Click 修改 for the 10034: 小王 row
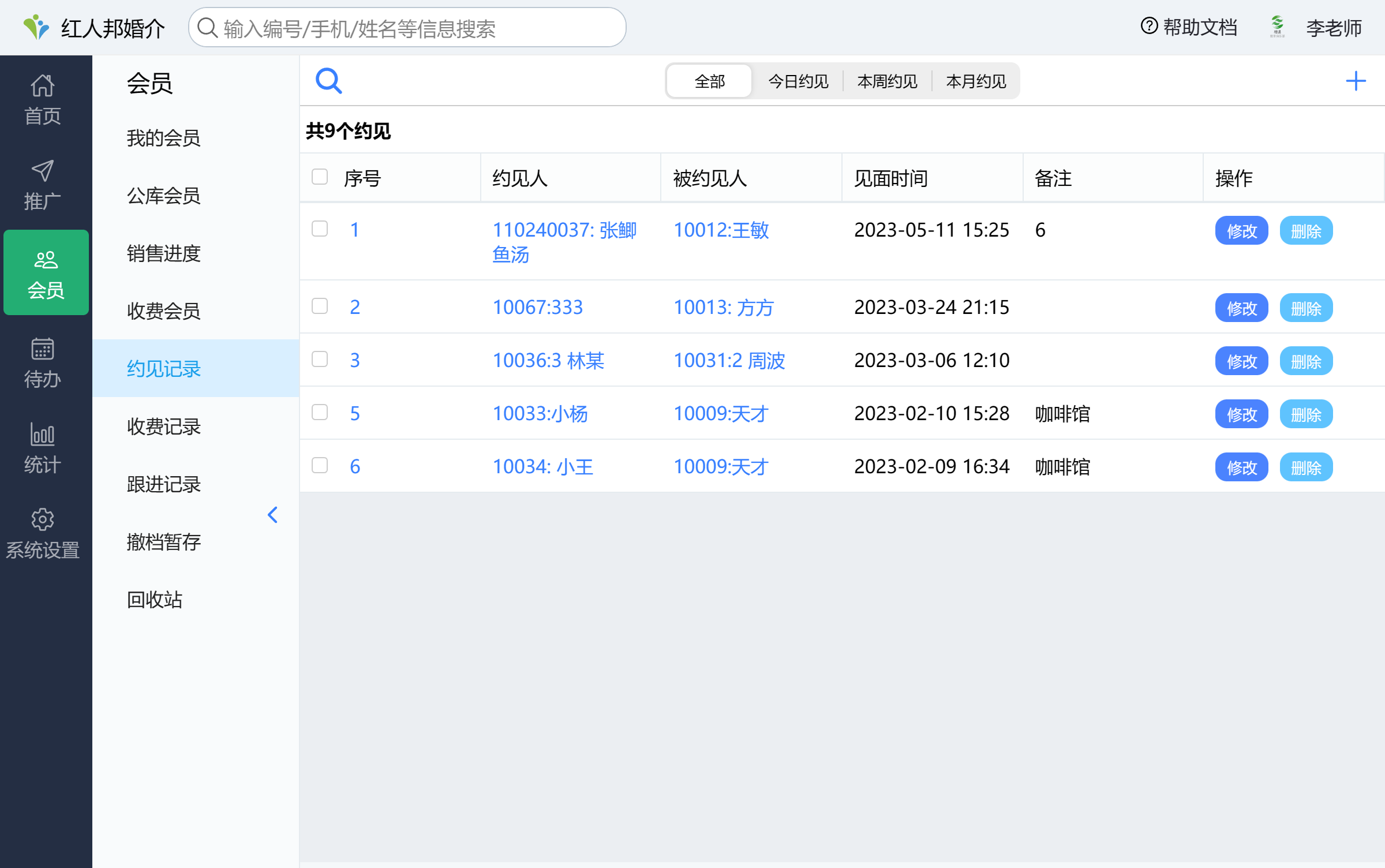 click(x=1242, y=467)
